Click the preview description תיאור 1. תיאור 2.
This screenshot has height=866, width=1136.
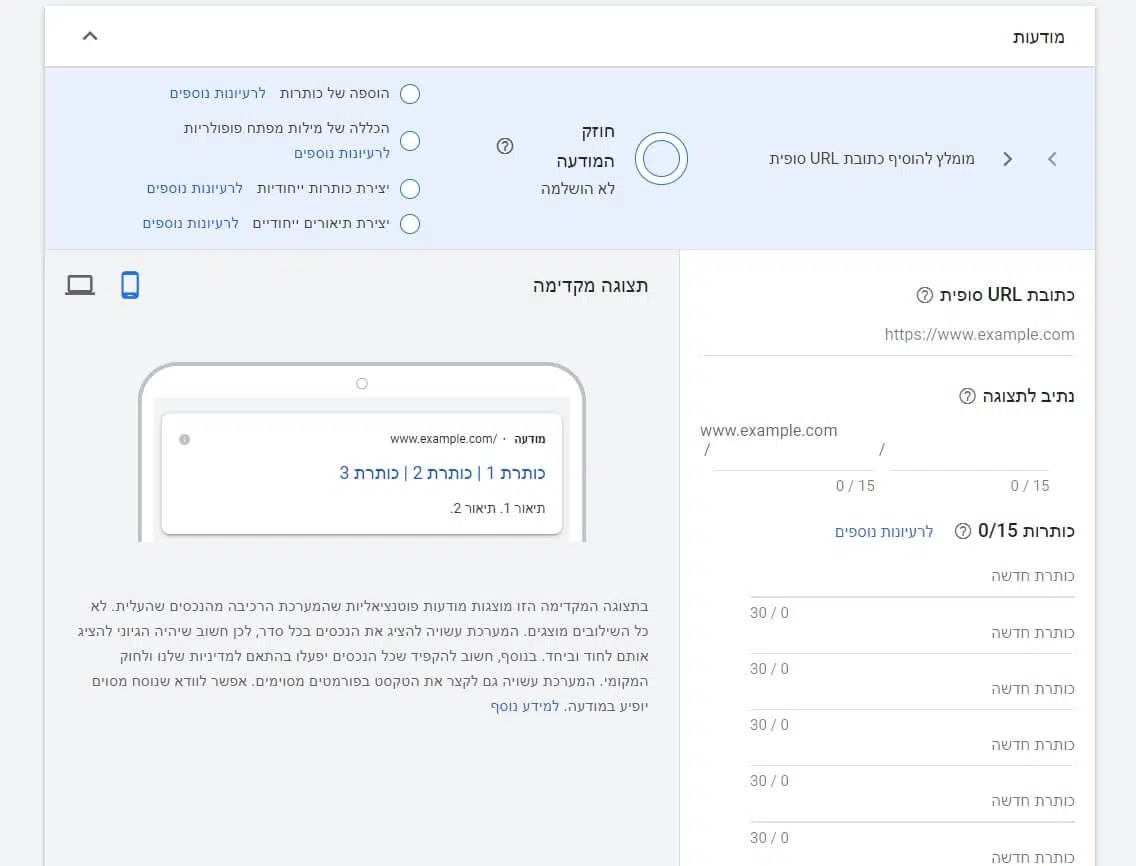tap(498, 509)
